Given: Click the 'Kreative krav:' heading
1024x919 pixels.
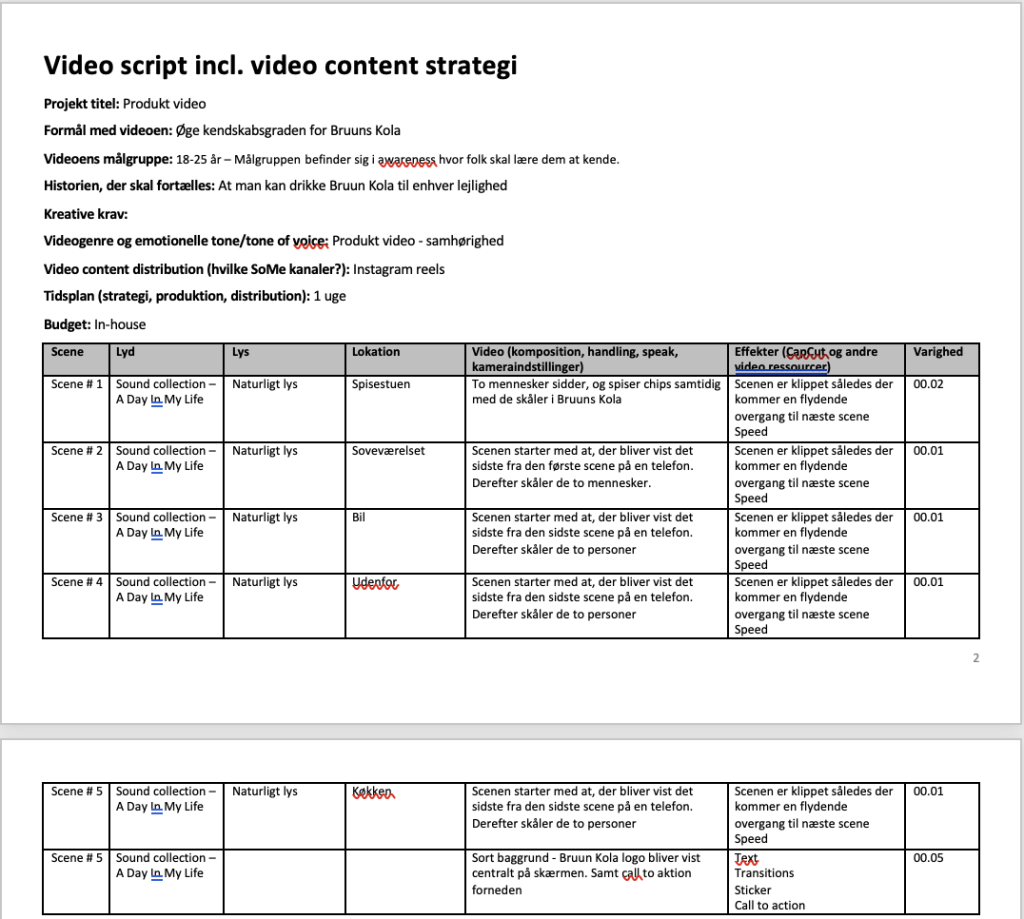Looking at the screenshot, I should (x=86, y=214).
